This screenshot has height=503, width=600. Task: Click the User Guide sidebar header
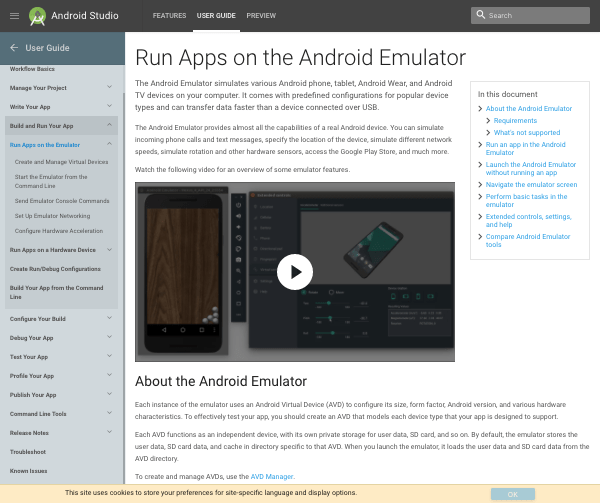tap(47, 48)
